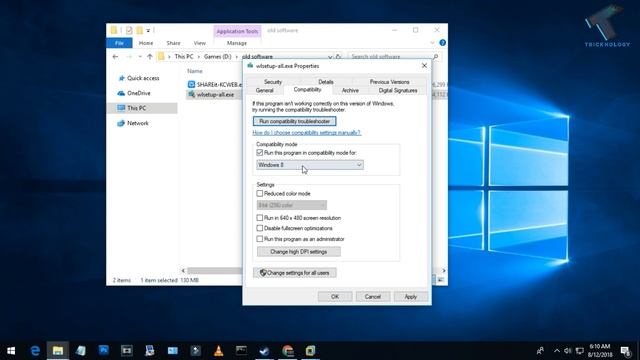640x360 pixels.
Task: Open Microsoft Edge from taskbar
Action: [35, 351]
